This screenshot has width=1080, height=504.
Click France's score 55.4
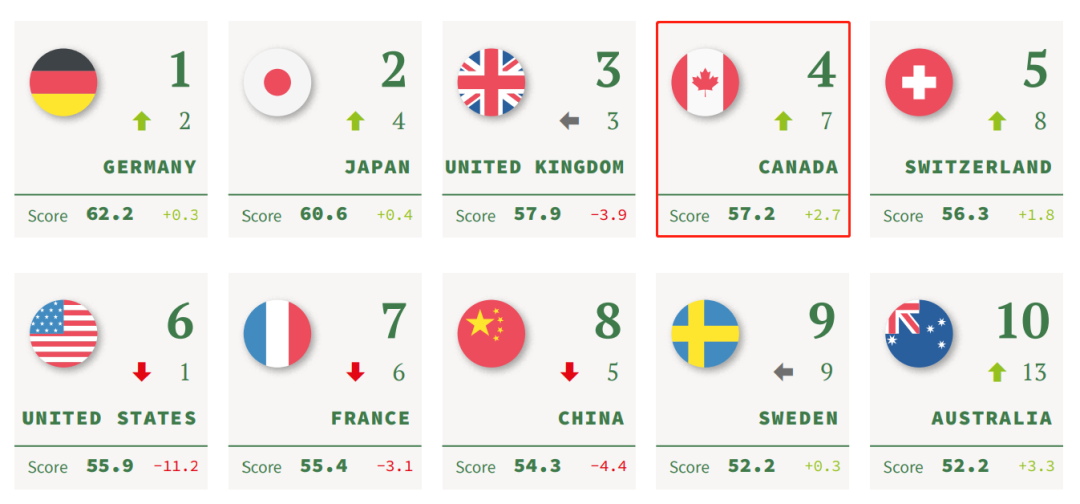[x=324, y=465]
